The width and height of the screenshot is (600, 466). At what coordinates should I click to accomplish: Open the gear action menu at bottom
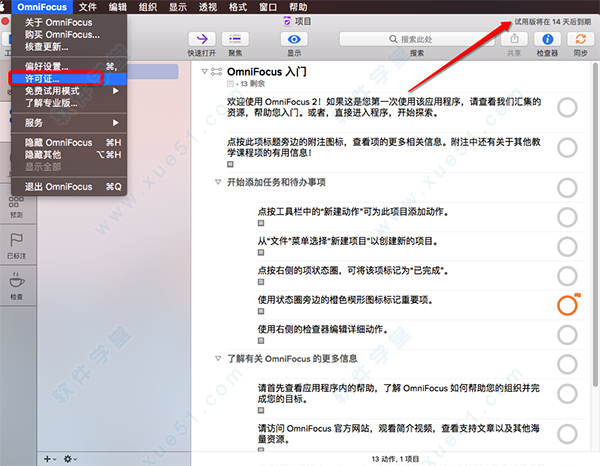coord(70,459)
